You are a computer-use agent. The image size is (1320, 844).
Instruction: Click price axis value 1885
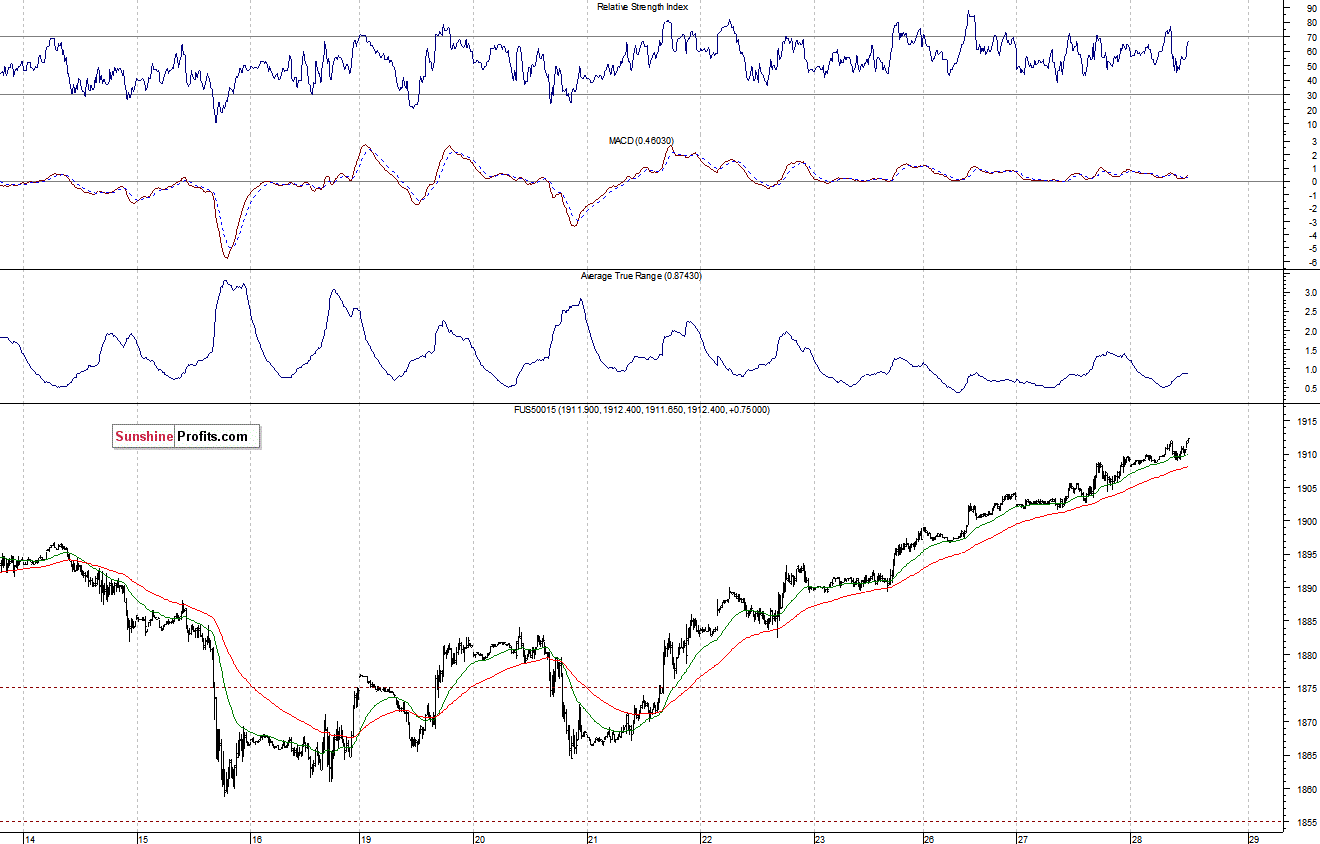point(1307,623)
